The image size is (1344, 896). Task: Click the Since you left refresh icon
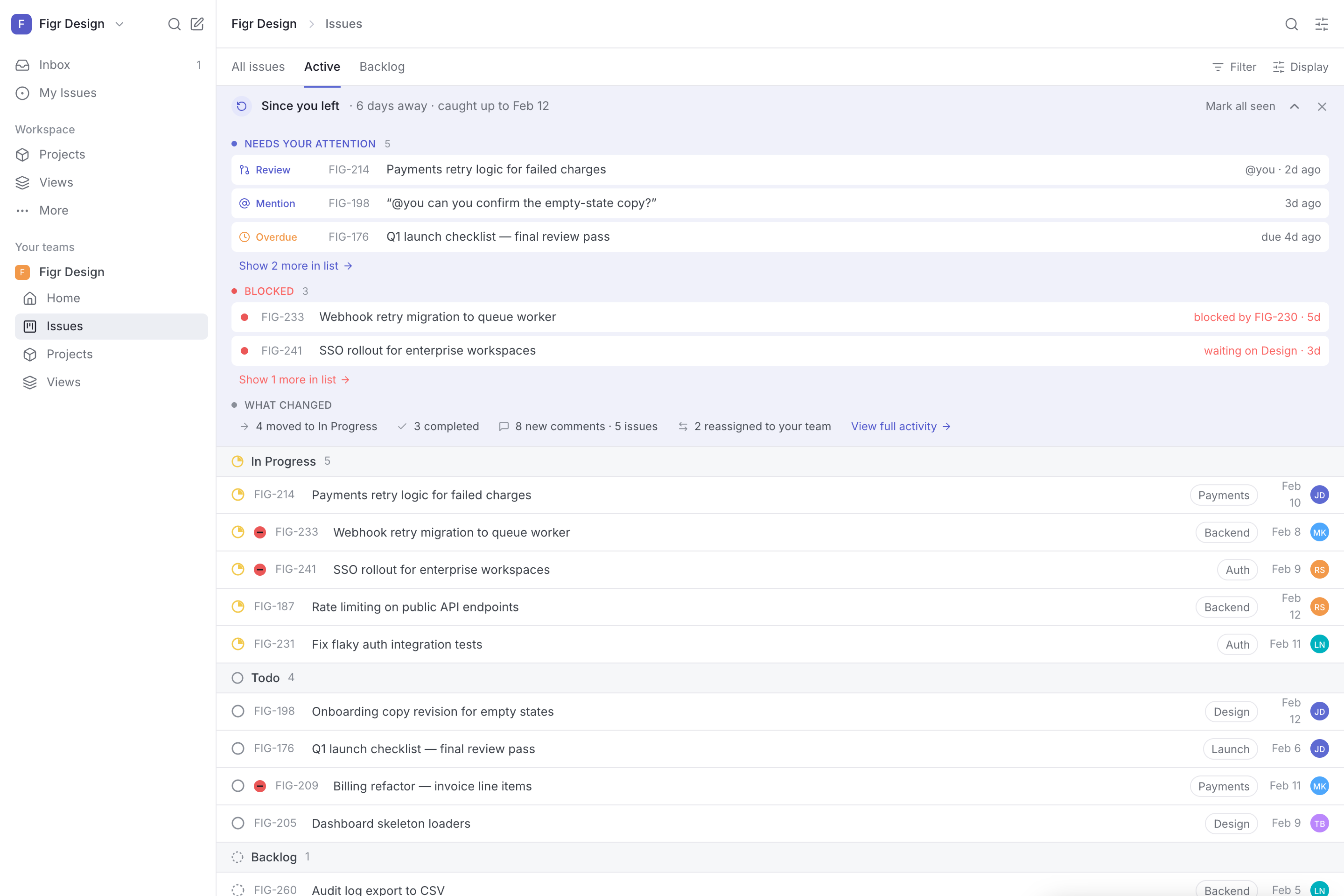242,106
